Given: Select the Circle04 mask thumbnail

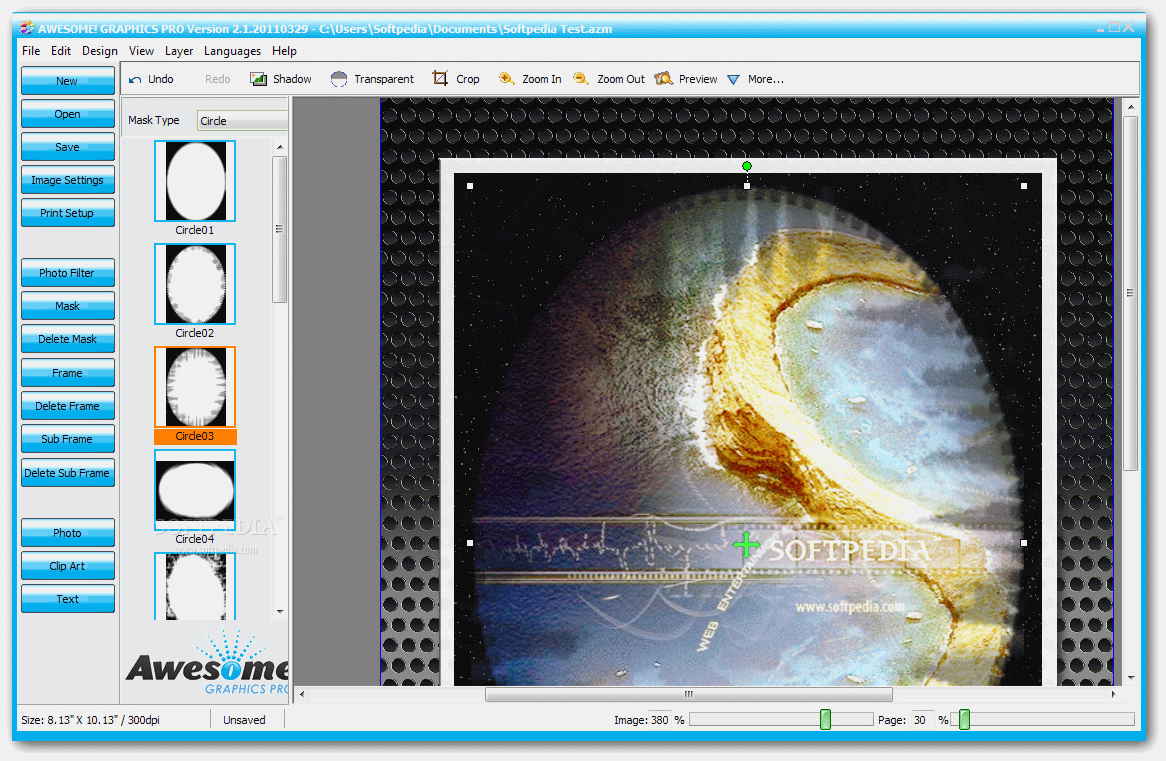Looking at the screenshot, I should pyautogui.click(x=195, y=489).
